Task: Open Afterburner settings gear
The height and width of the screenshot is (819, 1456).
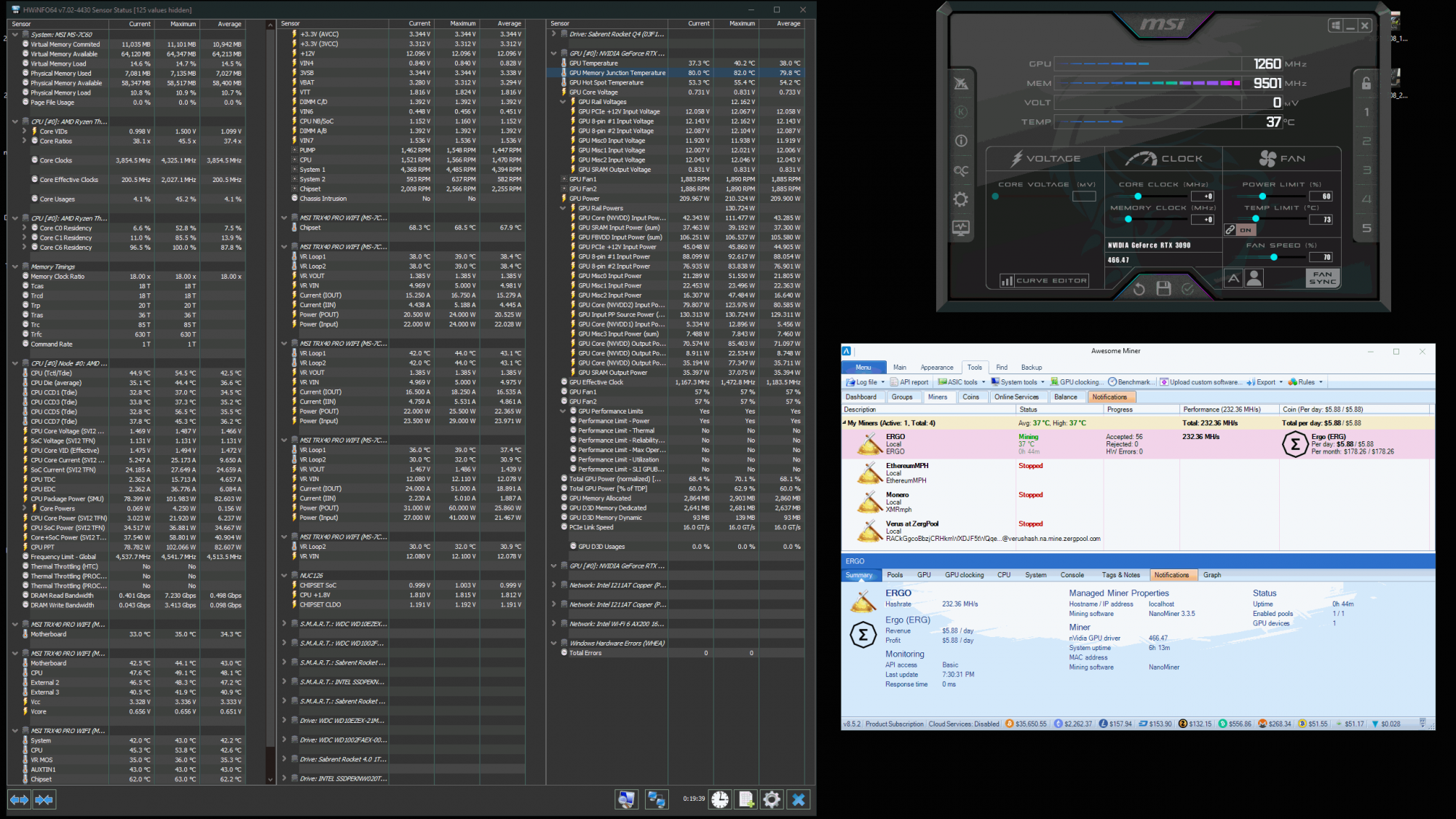Action: pos(961,199)
